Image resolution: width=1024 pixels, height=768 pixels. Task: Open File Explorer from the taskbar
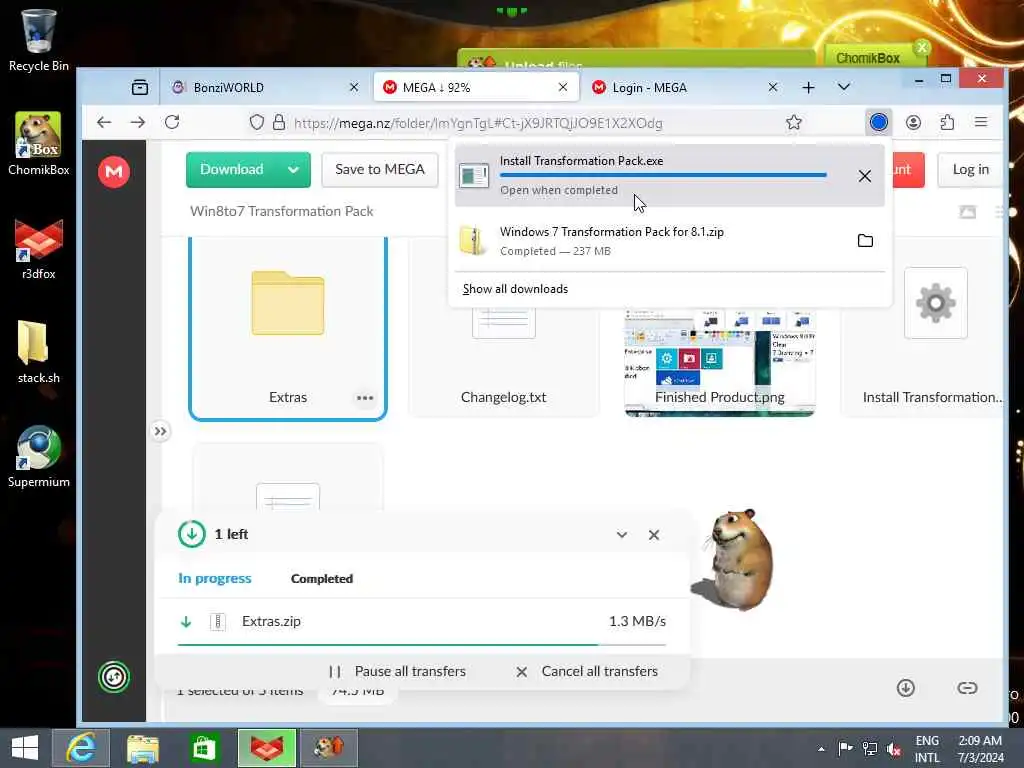coord(142,747)
